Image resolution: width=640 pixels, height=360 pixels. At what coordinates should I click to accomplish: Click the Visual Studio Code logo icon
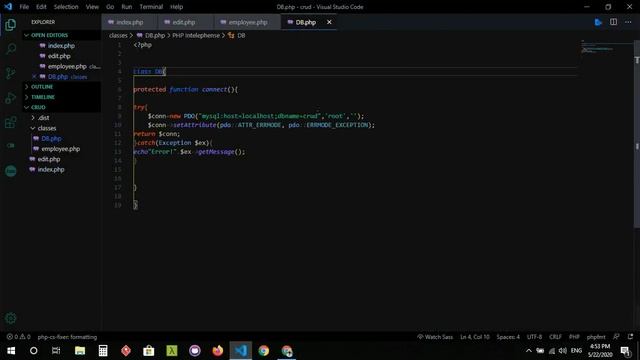8,7
